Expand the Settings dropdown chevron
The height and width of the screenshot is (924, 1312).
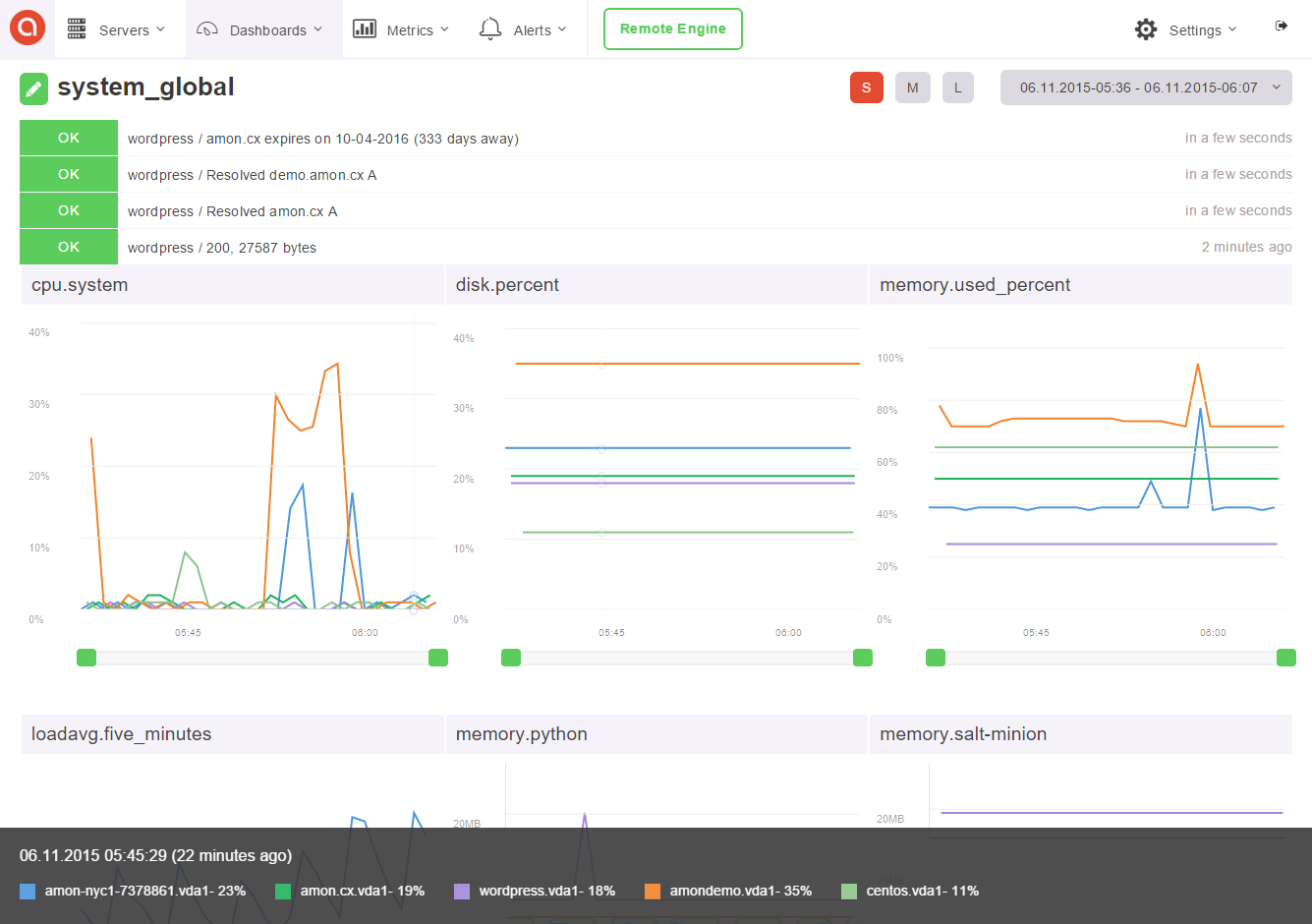pyautogui.click(x=1232, y=29)
